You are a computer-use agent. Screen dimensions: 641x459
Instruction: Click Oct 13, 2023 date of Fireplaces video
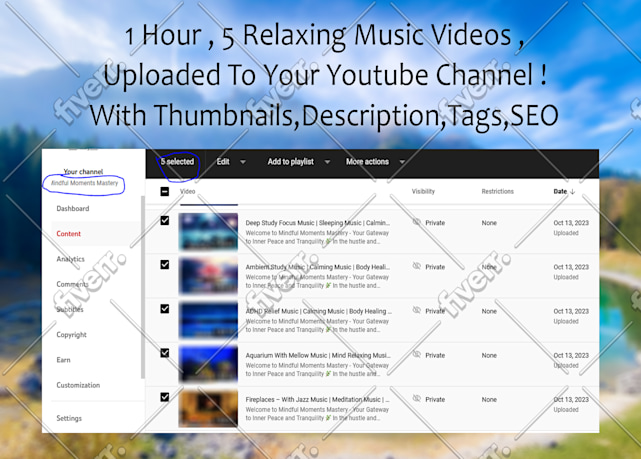click(x=571, y=399)
